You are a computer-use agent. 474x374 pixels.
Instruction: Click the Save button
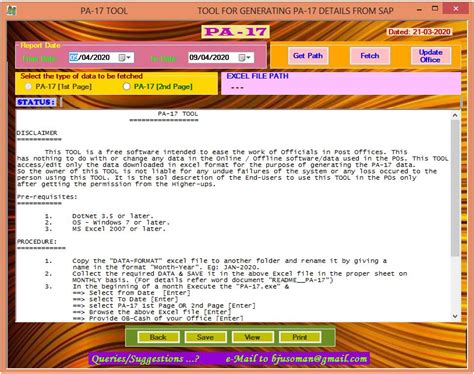[205, 337]
